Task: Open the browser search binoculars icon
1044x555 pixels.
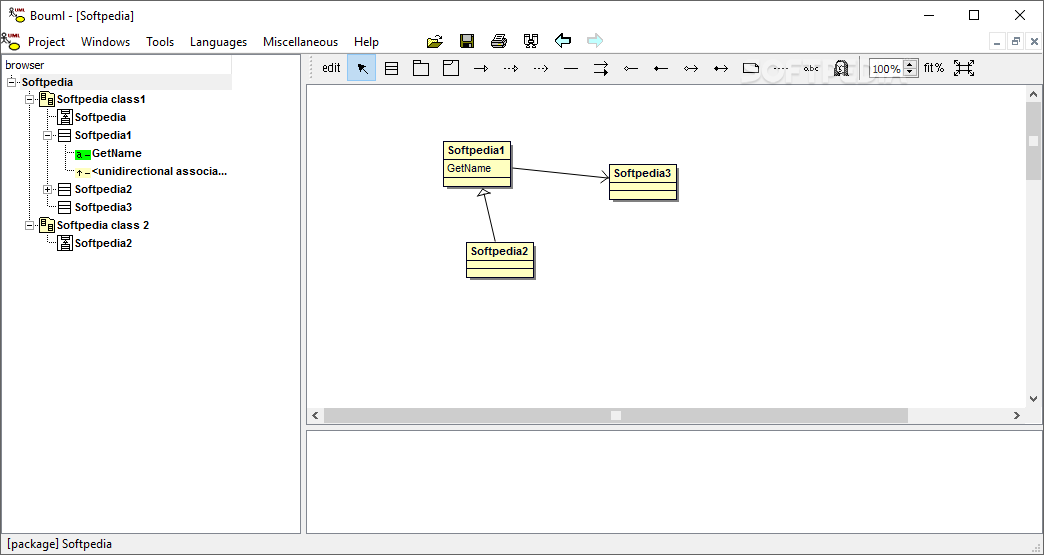Action: pyautogui.click(x=531, y=41)
